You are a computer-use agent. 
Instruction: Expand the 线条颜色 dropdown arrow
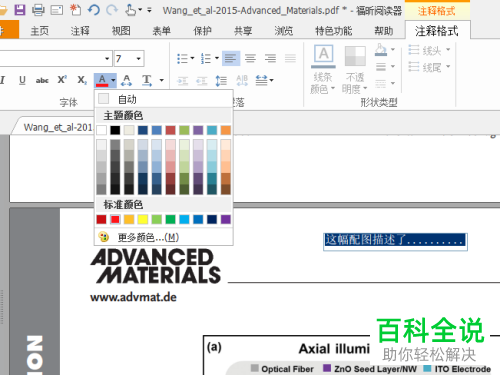click(x=333, y=89)
